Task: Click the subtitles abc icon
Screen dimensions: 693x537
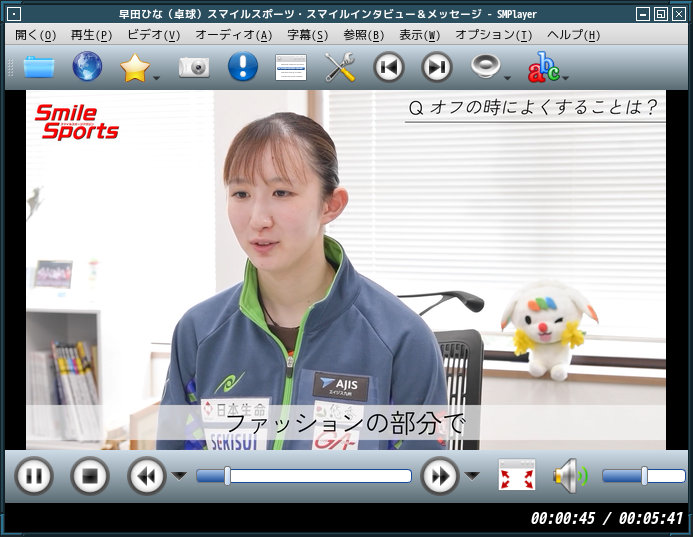Action: 543,67
